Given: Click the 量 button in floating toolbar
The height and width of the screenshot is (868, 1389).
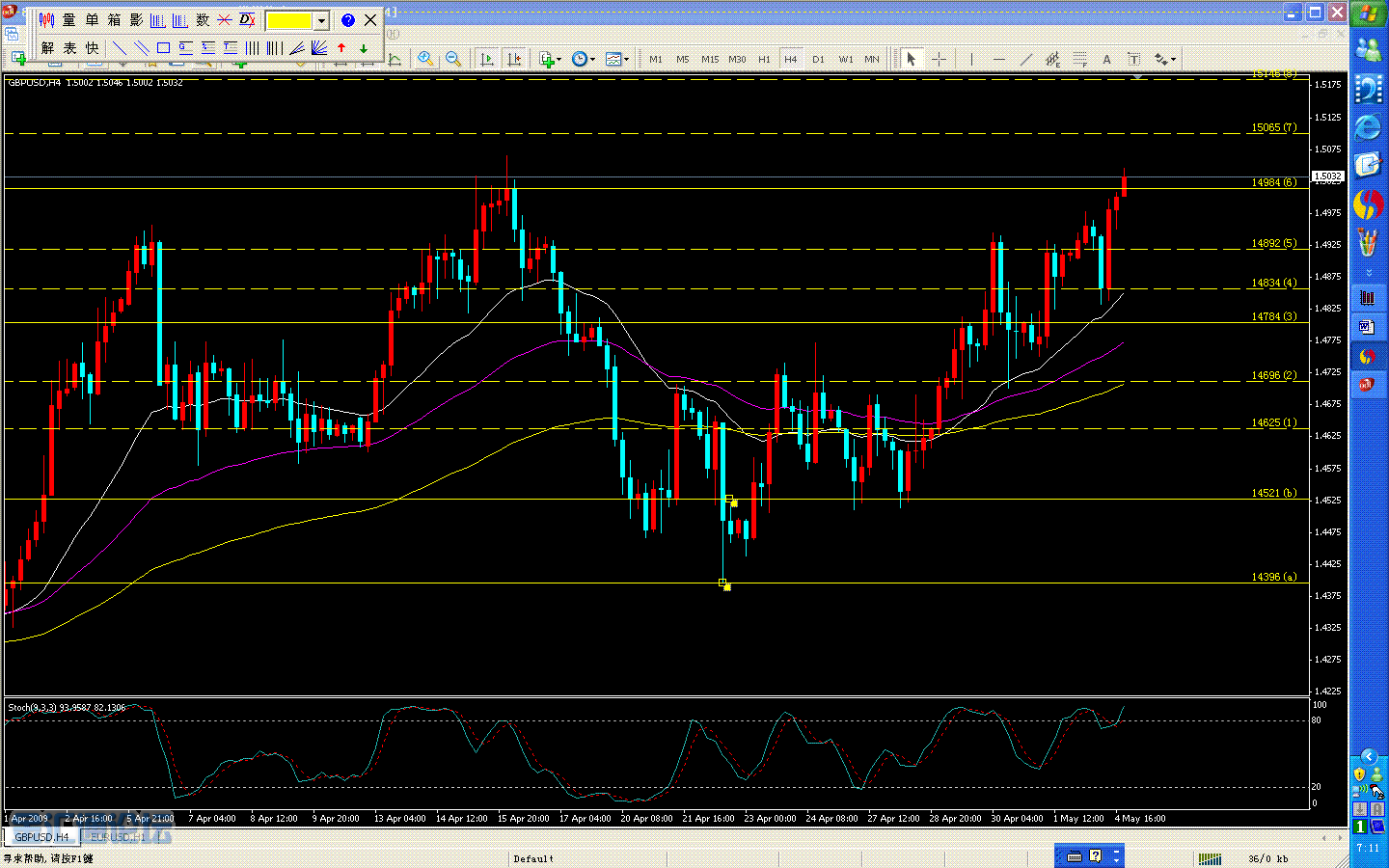Looking at the screenshot, I should coord(69,20).
